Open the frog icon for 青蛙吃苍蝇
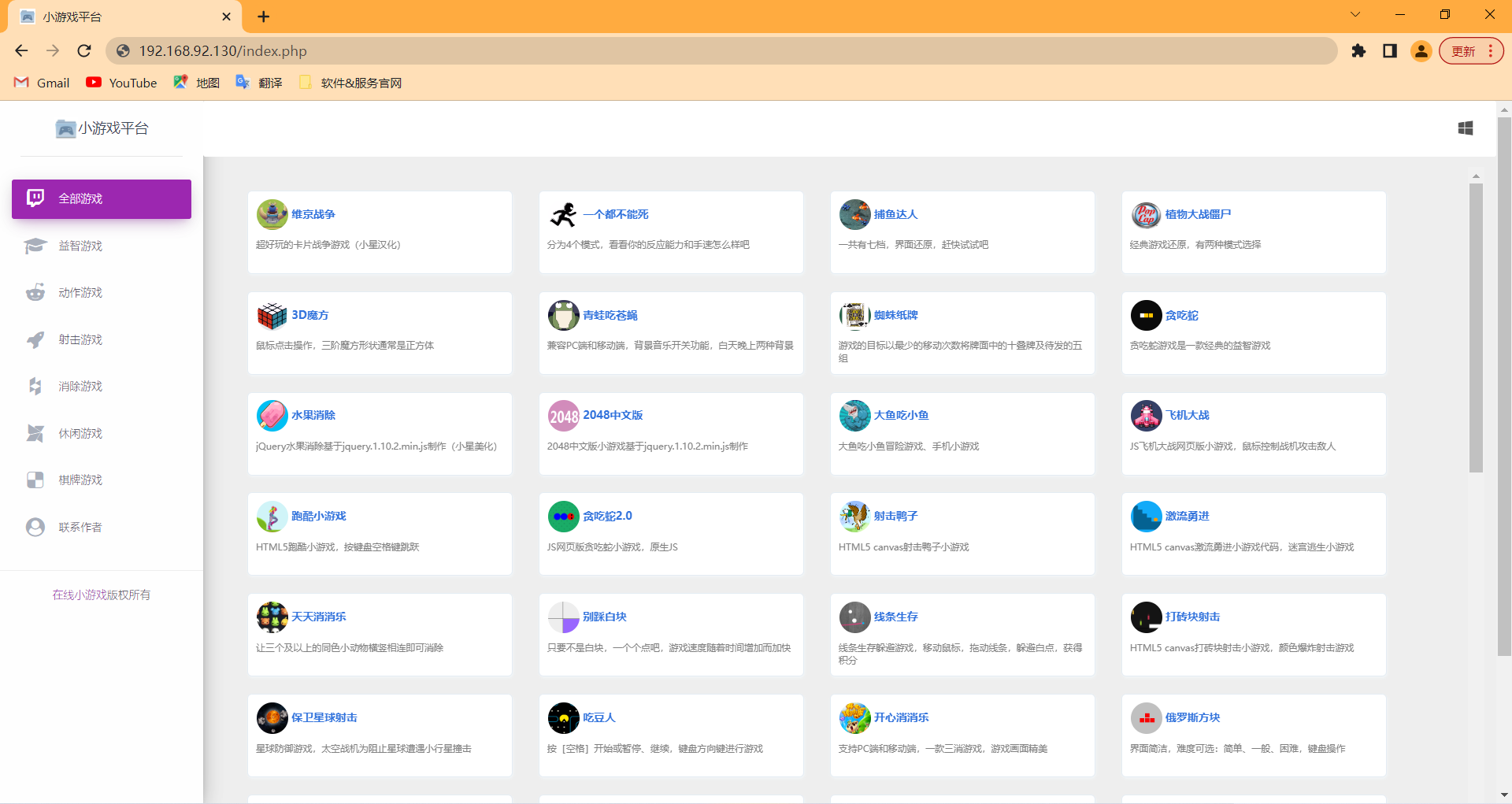 pos(563,315)
